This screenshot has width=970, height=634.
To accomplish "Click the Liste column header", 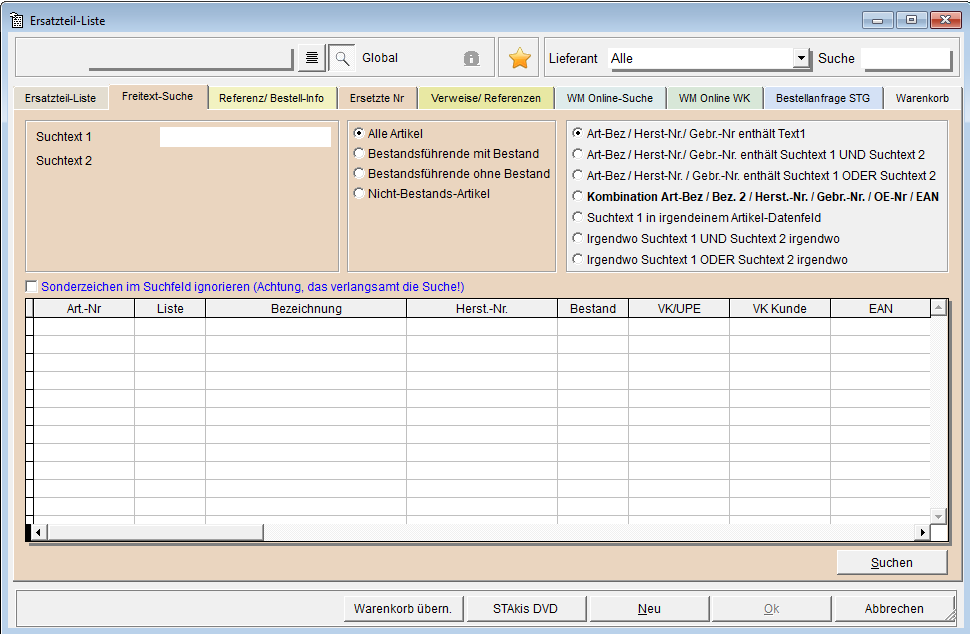I will [170, 309].
